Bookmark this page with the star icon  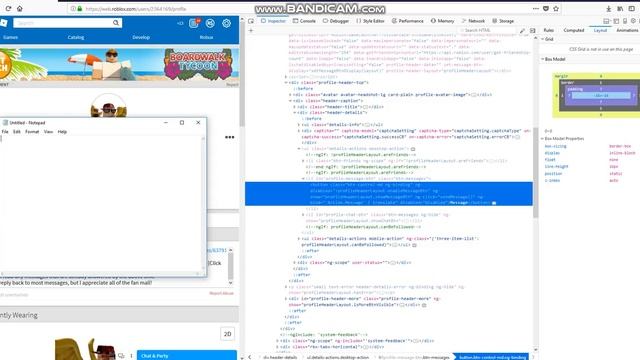pos(556,9)
